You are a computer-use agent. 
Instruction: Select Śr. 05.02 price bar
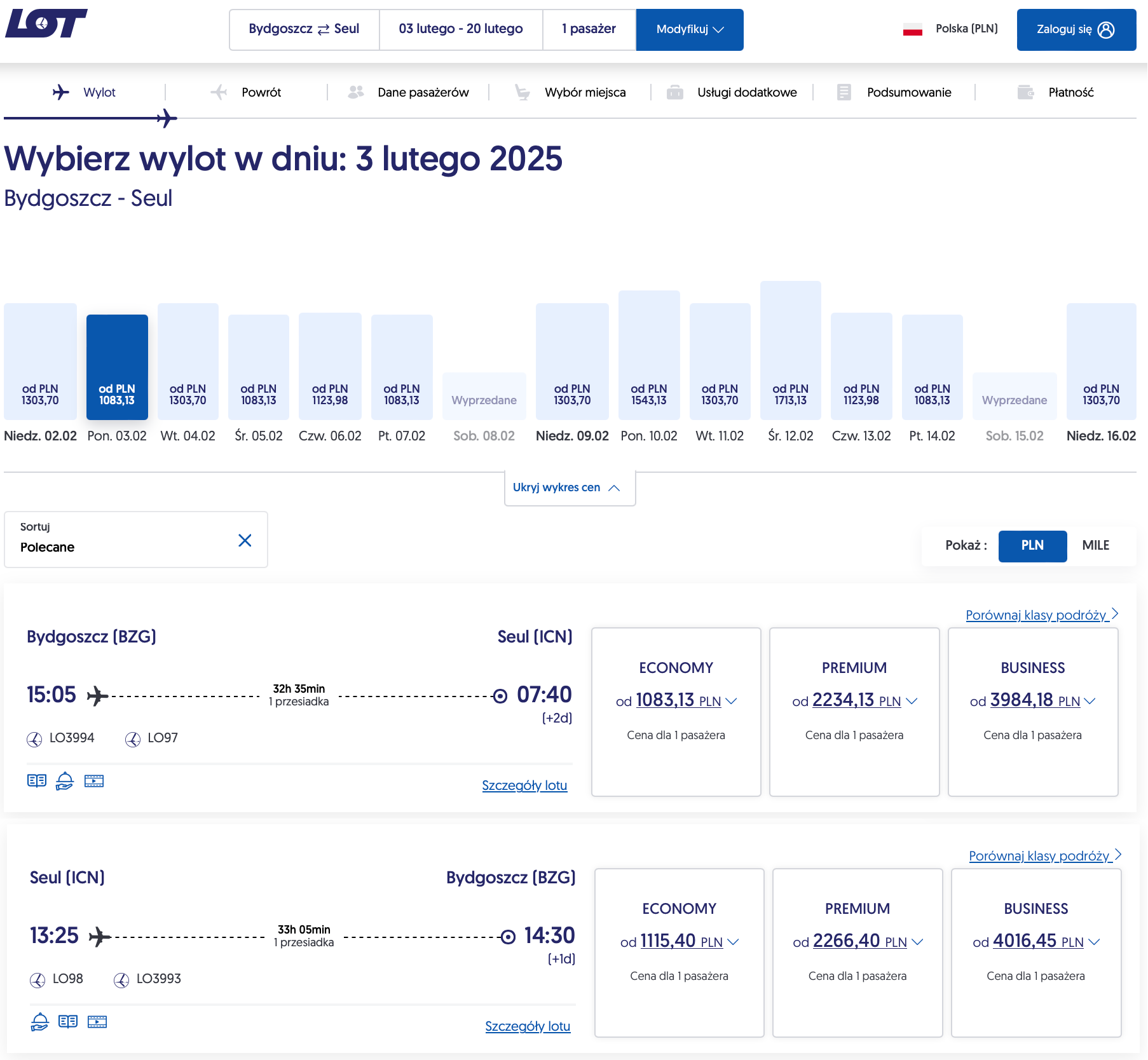259,367
